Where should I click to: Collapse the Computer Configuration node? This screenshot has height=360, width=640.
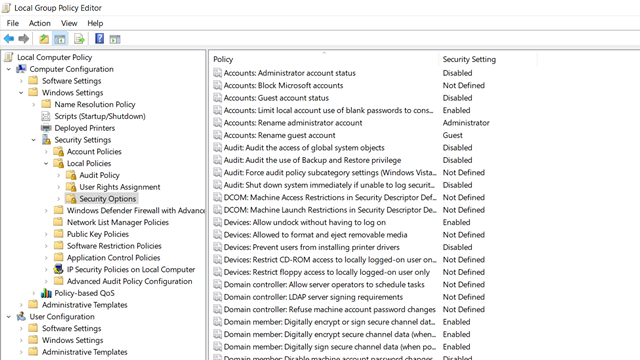9,69
